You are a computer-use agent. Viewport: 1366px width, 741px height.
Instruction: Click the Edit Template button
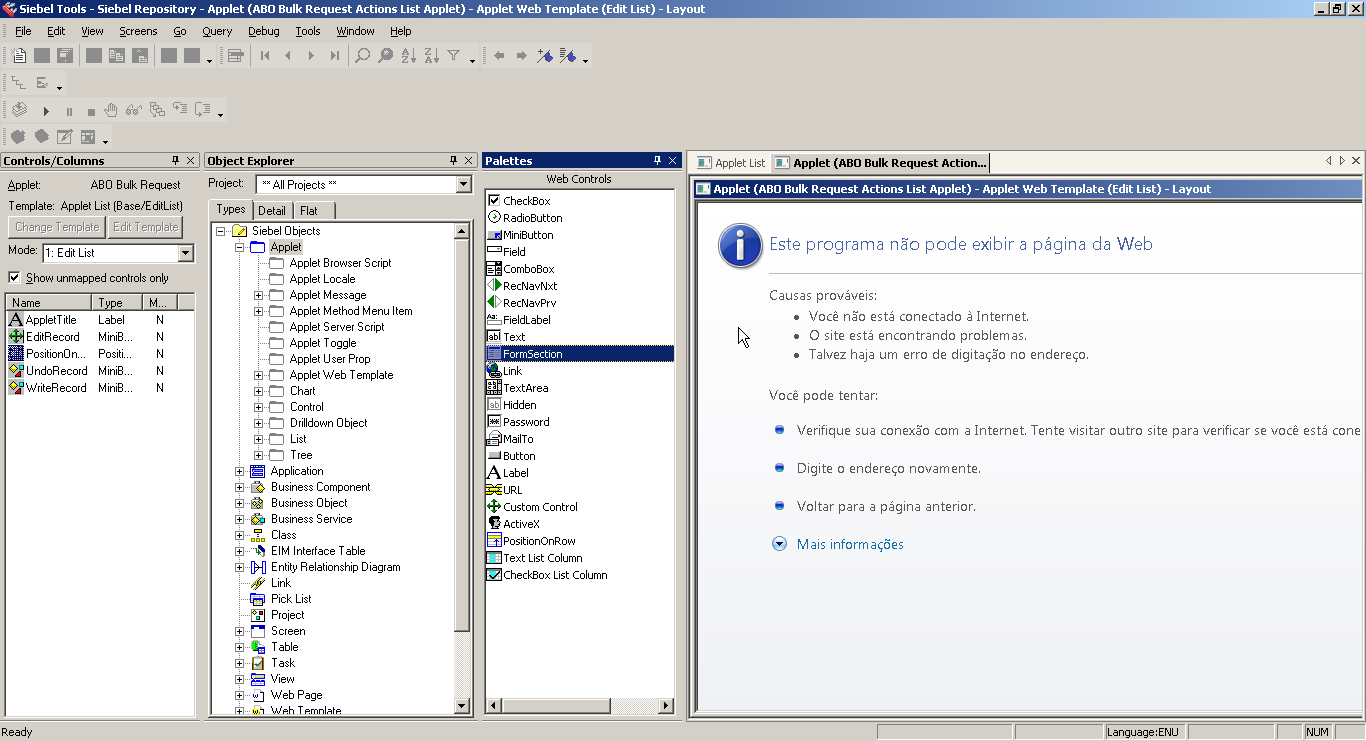pyautogui.click(x=145, y=227)
